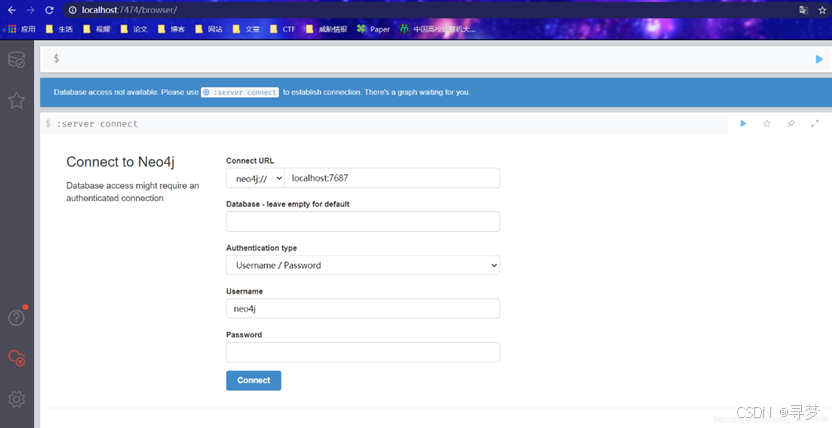Open the CTF bookmarks folder
The height and width of the screenshot is (428, 832).
tap(282, 29)
